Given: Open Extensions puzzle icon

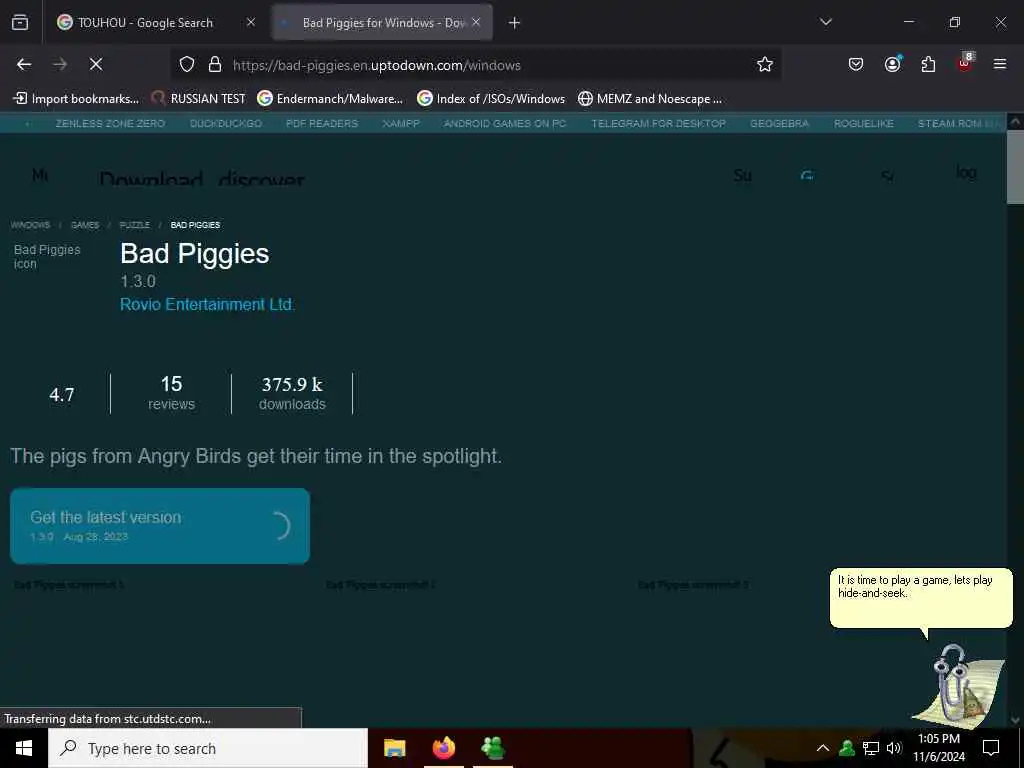Looking at the screenshot, I should (x=928, y=65).
